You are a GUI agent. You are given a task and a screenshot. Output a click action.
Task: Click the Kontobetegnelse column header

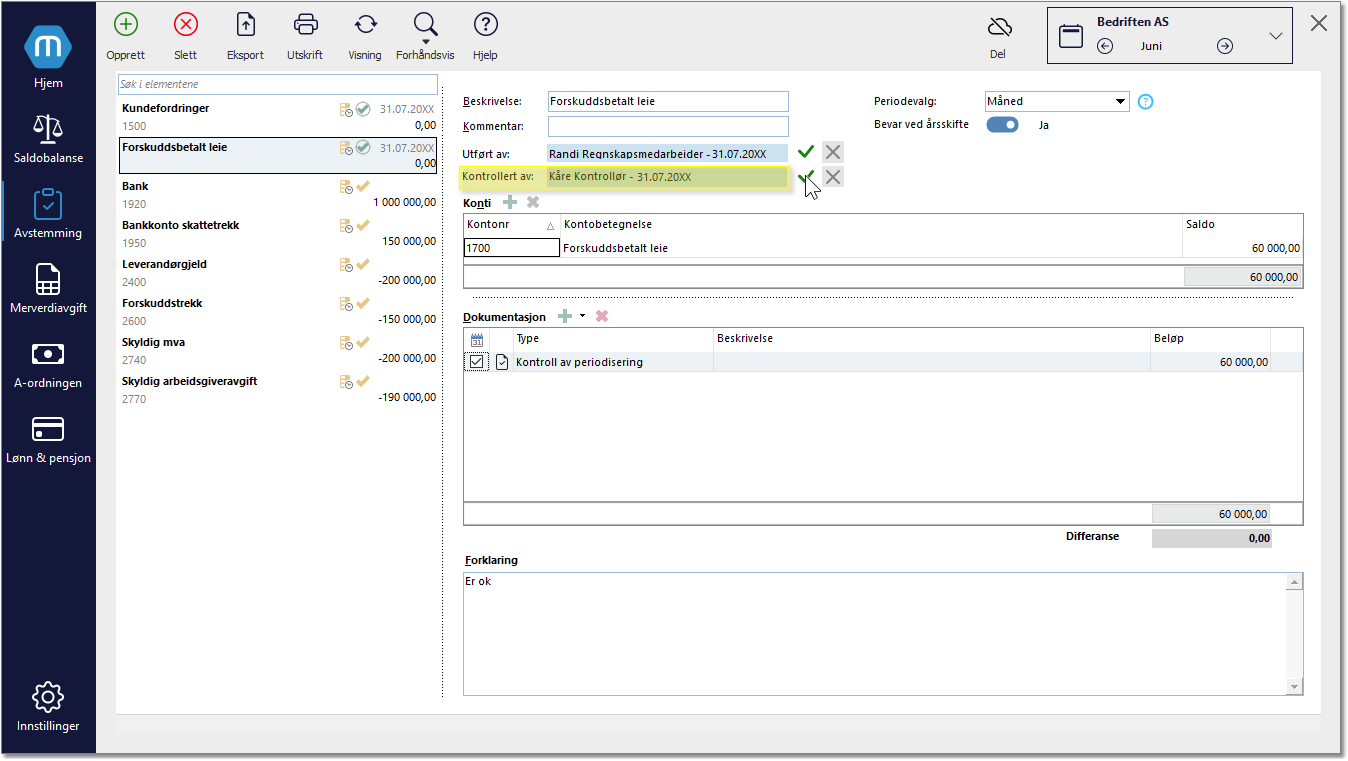[x=871, y=225]
